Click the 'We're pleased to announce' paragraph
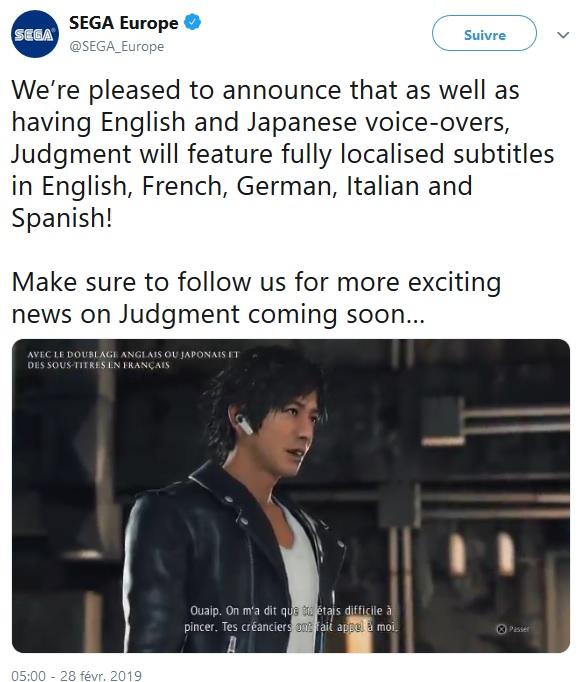The width and height of the screenshot is (580, 682). tap(283, 154)
